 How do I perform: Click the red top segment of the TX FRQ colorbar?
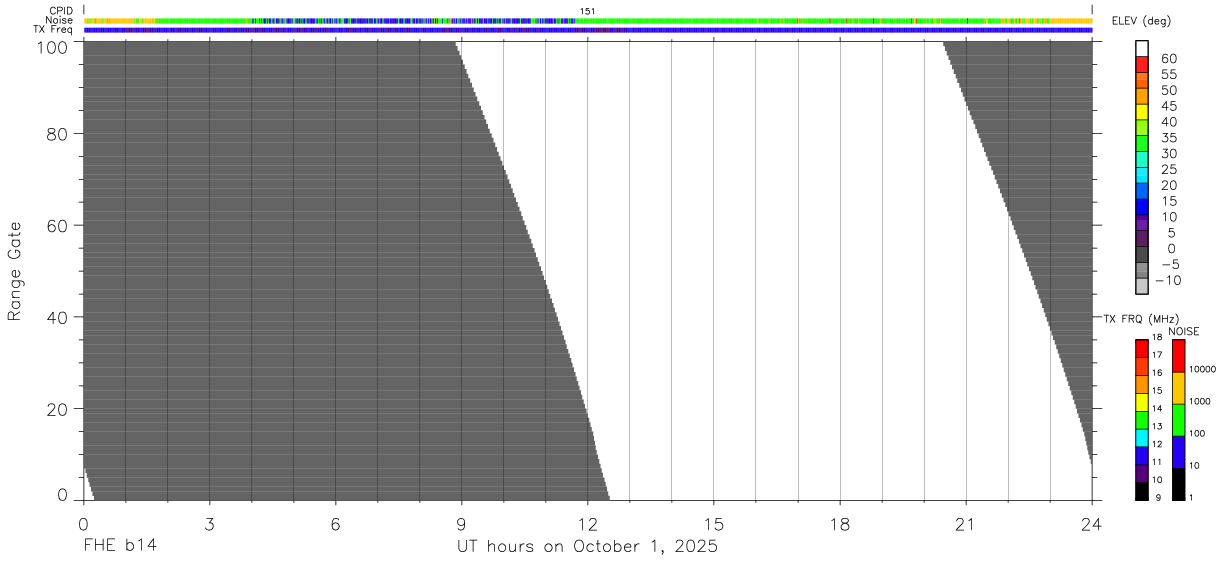tap(1142, 348)
